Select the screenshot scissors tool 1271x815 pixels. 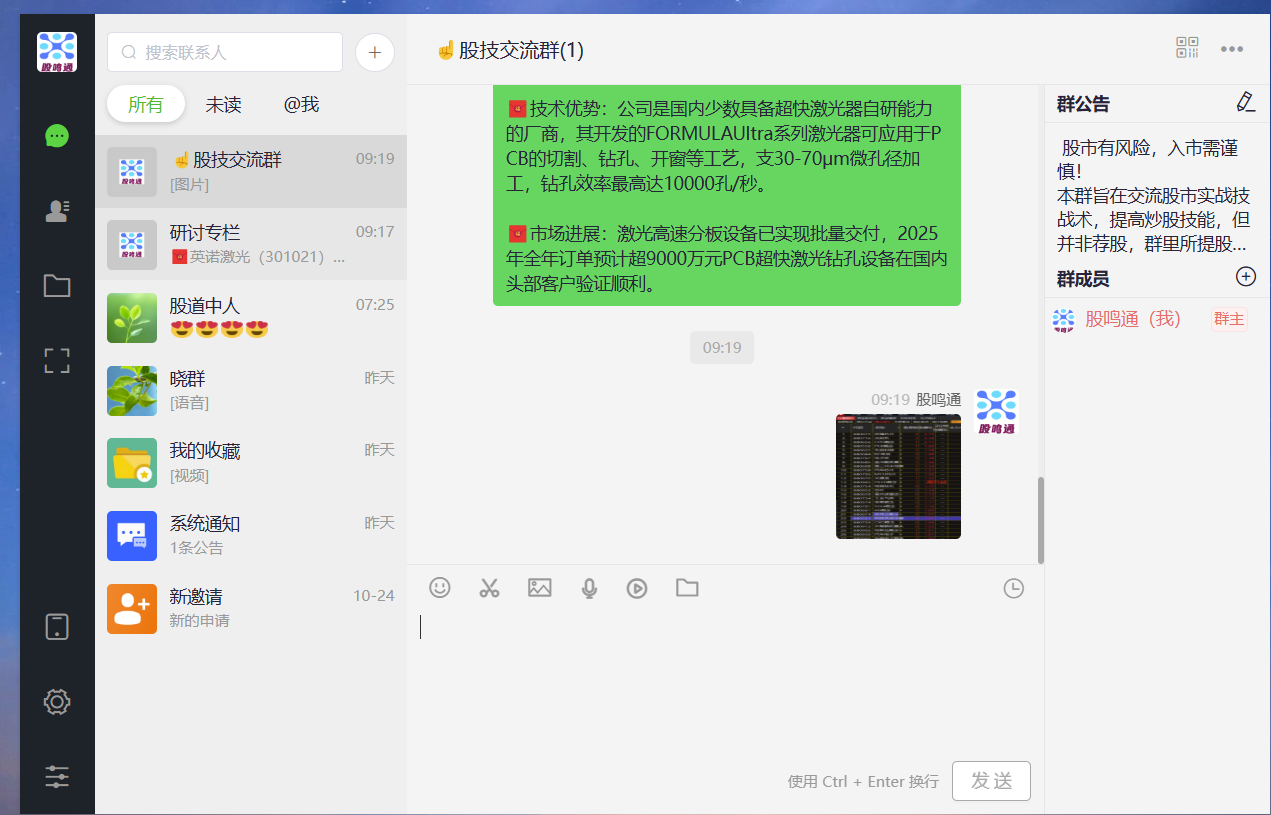(x=489, y=588)
